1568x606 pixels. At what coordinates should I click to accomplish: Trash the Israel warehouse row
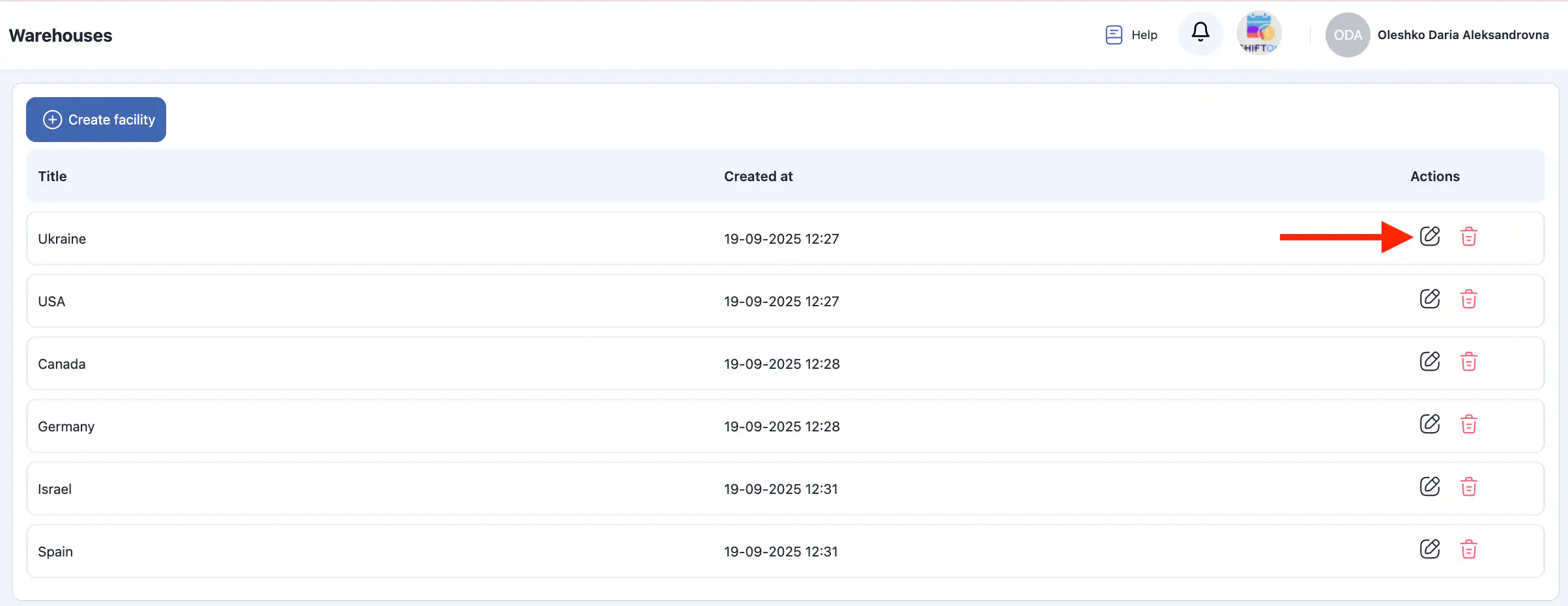click(1468, 487)
